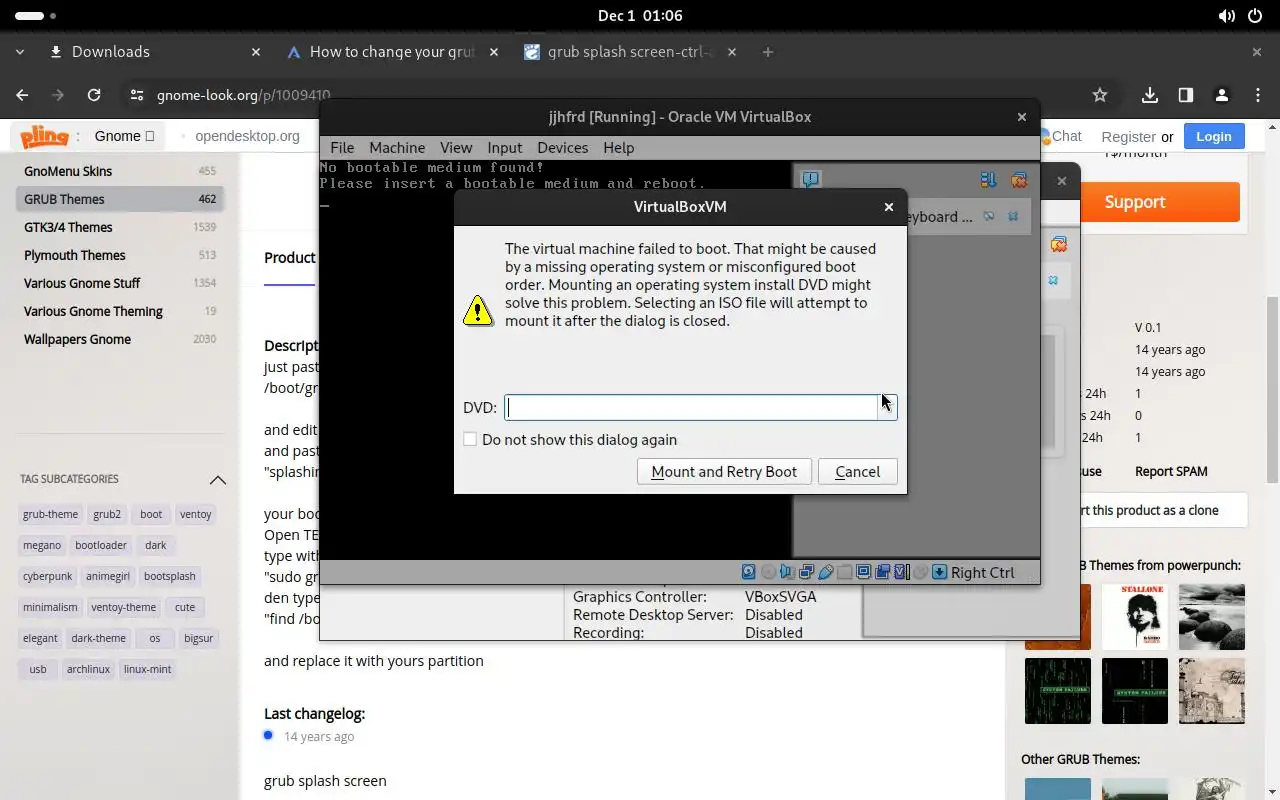
Task: Click the Report SPAM link
Action: (1171, 471)
